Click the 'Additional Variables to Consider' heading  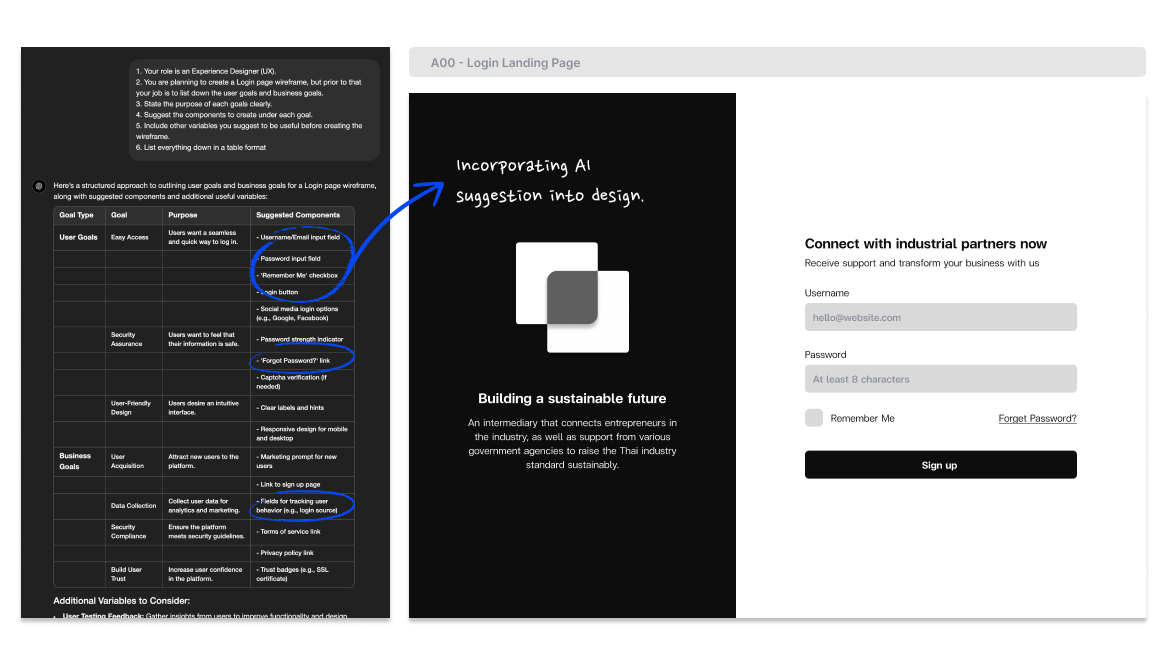124,601
